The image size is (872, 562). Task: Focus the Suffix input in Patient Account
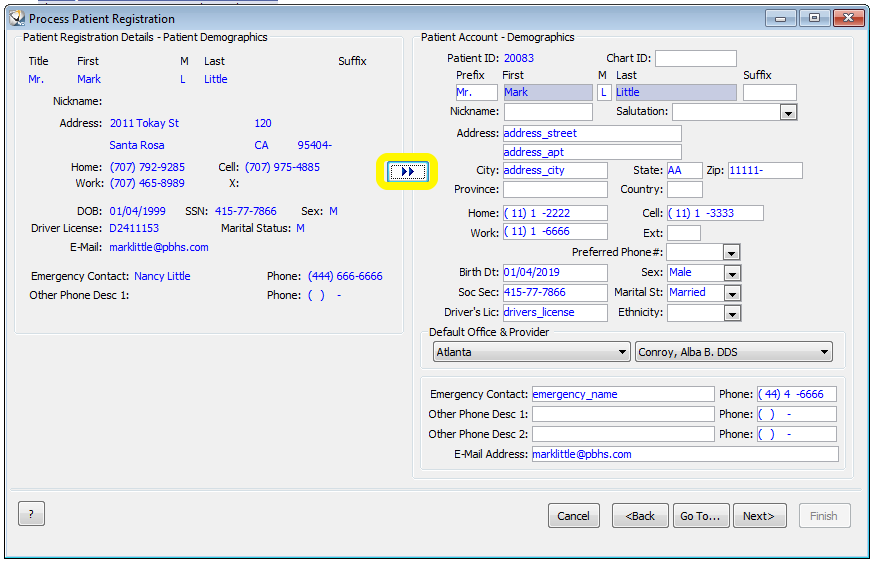[x=770, y=92]
